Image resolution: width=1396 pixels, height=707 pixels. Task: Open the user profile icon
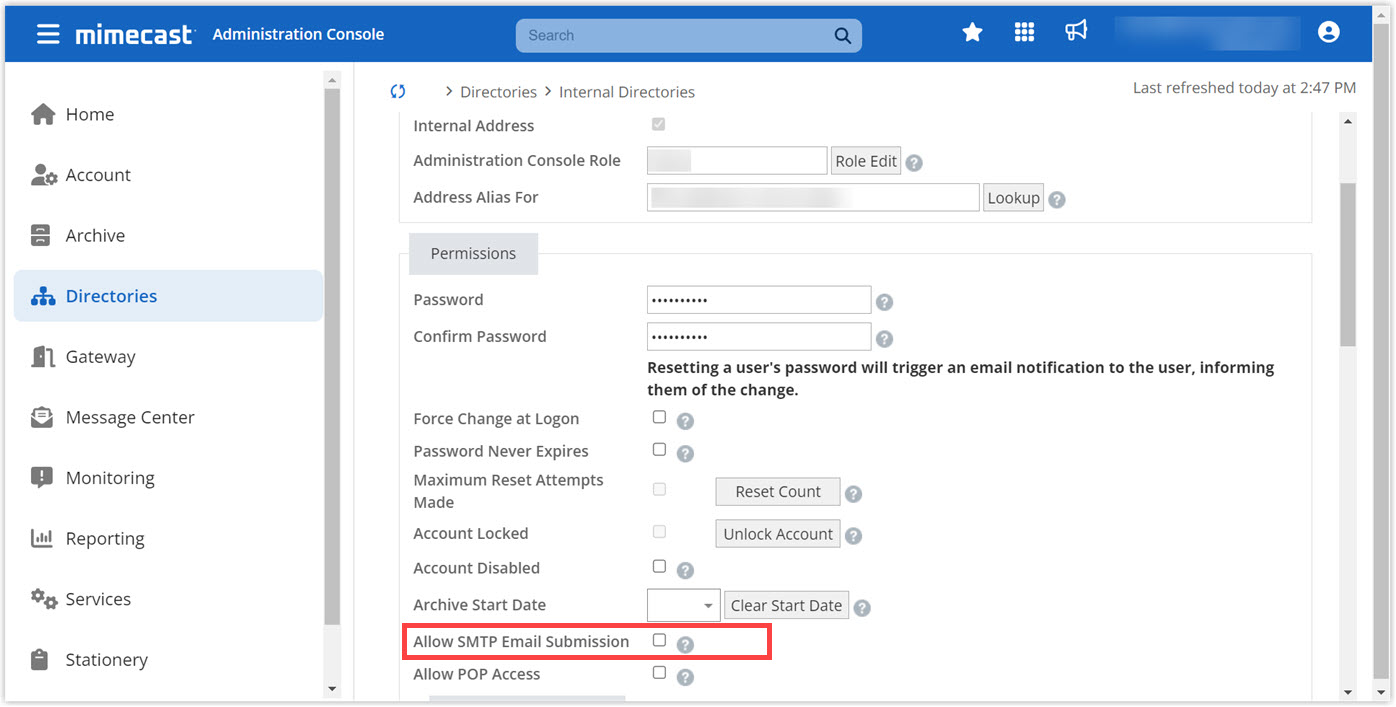coord(1328,33)
